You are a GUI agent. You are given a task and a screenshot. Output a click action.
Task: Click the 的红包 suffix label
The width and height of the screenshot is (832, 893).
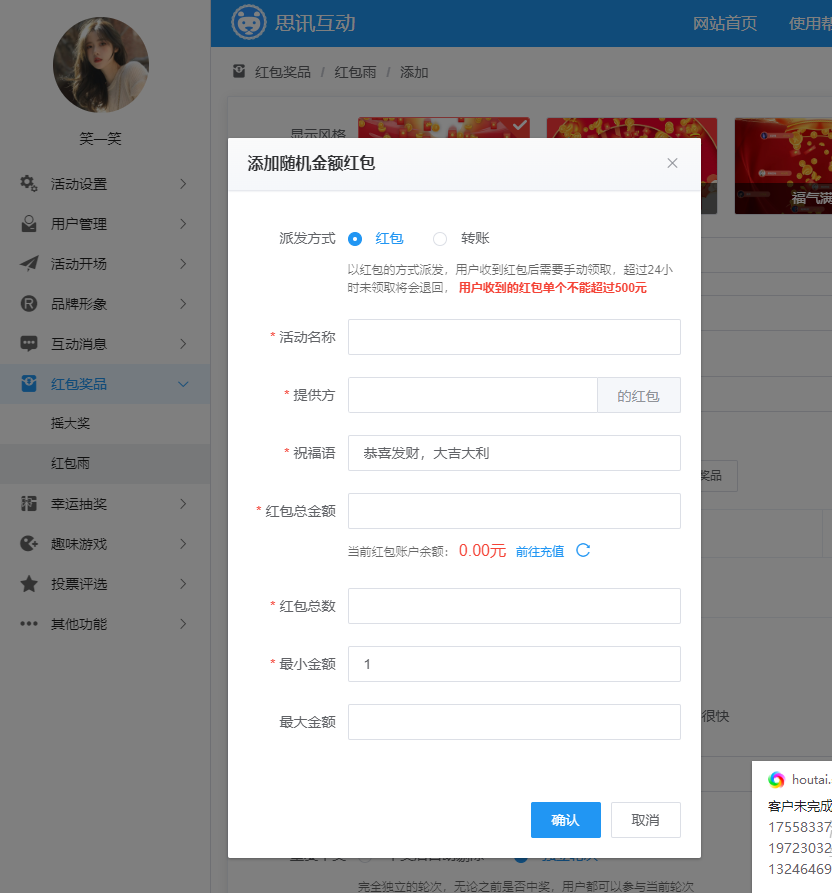pyautogui.click(x=639, y=395)
